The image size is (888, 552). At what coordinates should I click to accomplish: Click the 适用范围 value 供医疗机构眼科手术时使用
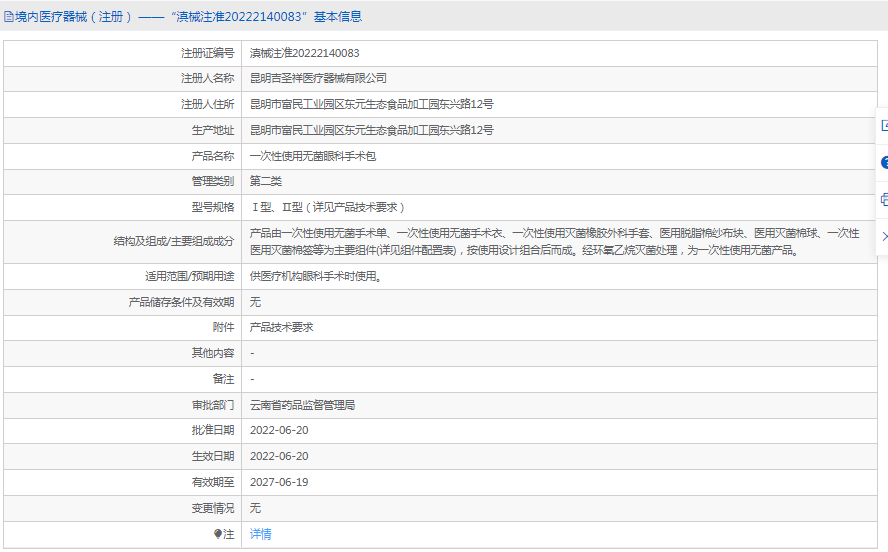[315, 276]
